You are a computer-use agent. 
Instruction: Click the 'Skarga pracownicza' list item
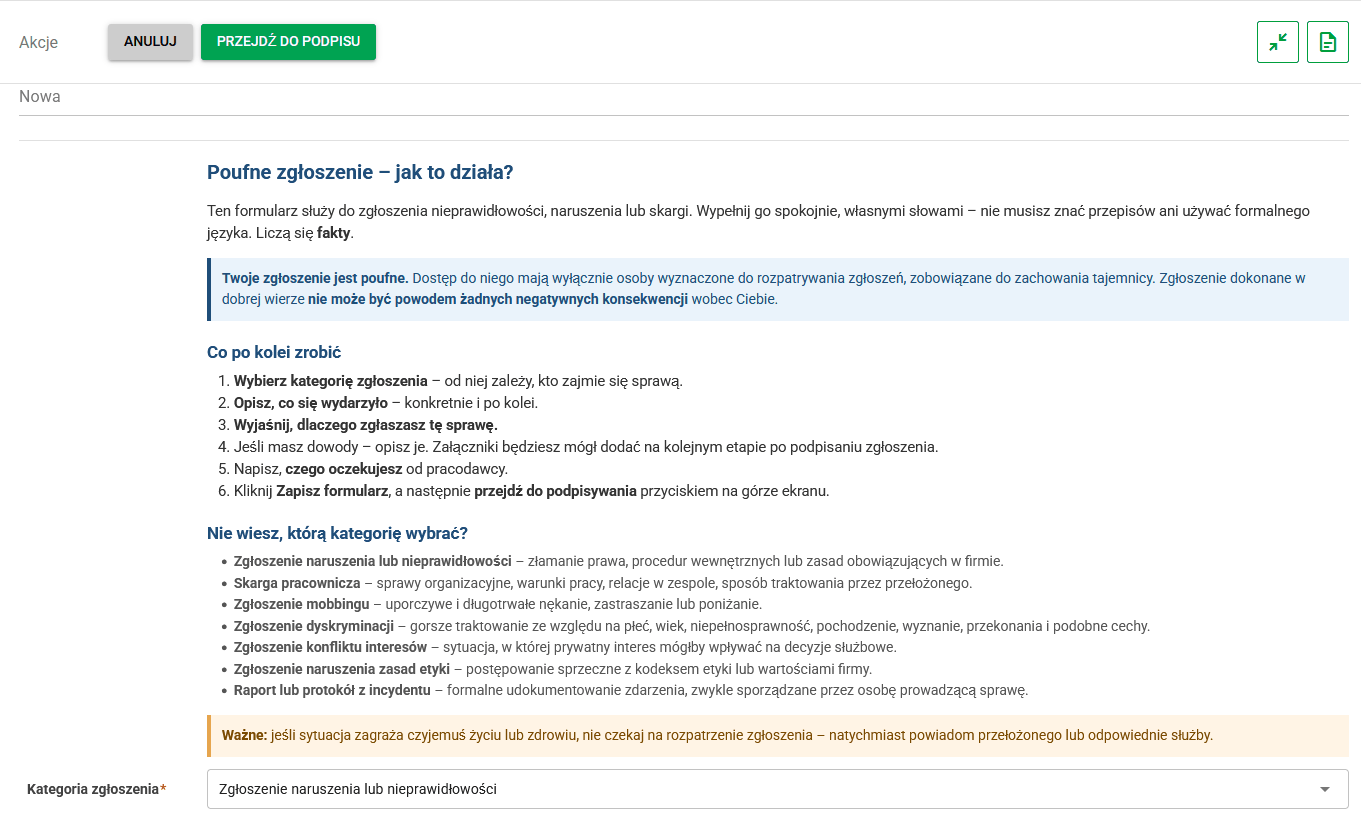(603, 583)
